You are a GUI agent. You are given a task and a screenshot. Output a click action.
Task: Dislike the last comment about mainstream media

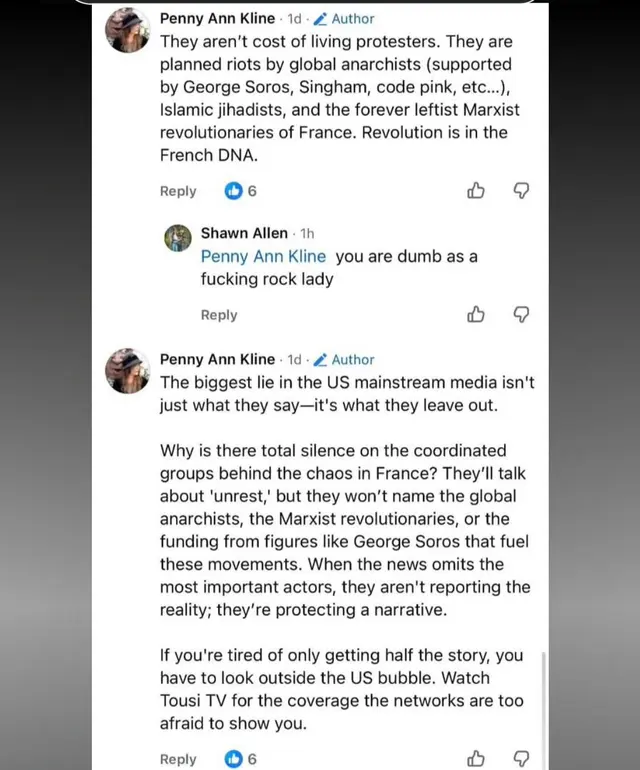coord(521,759)
